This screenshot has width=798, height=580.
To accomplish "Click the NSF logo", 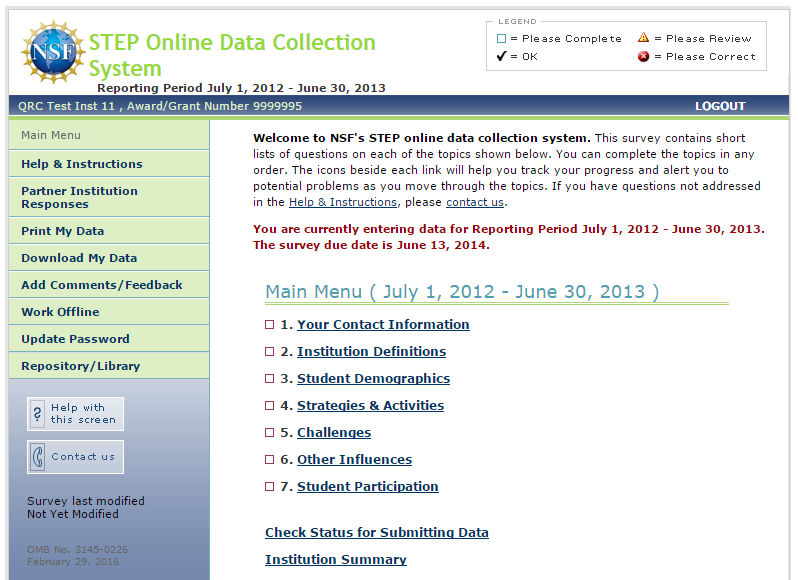I will click(x=53, y=51).
